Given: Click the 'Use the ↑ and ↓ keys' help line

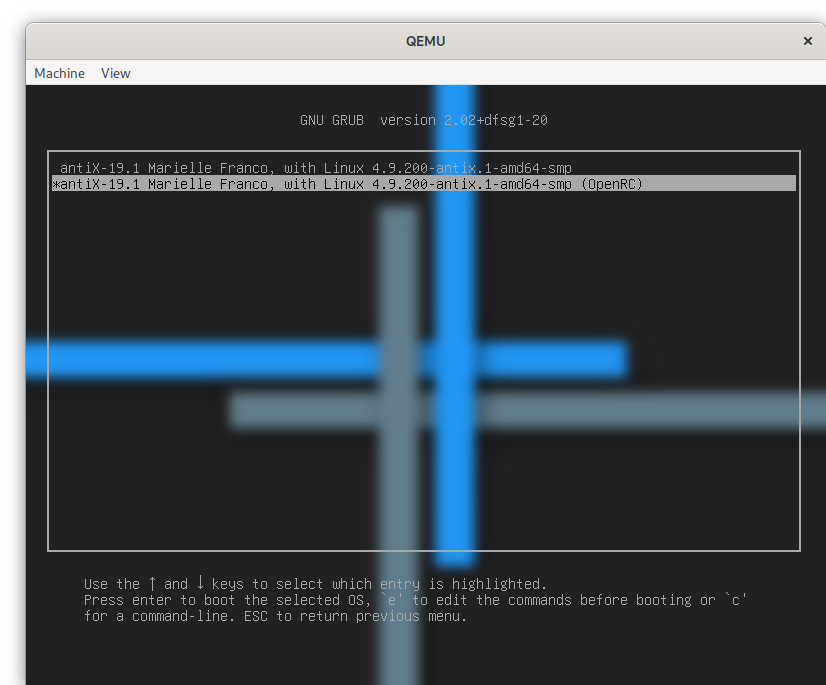Looking at the screenshot, I should (315, 584).
